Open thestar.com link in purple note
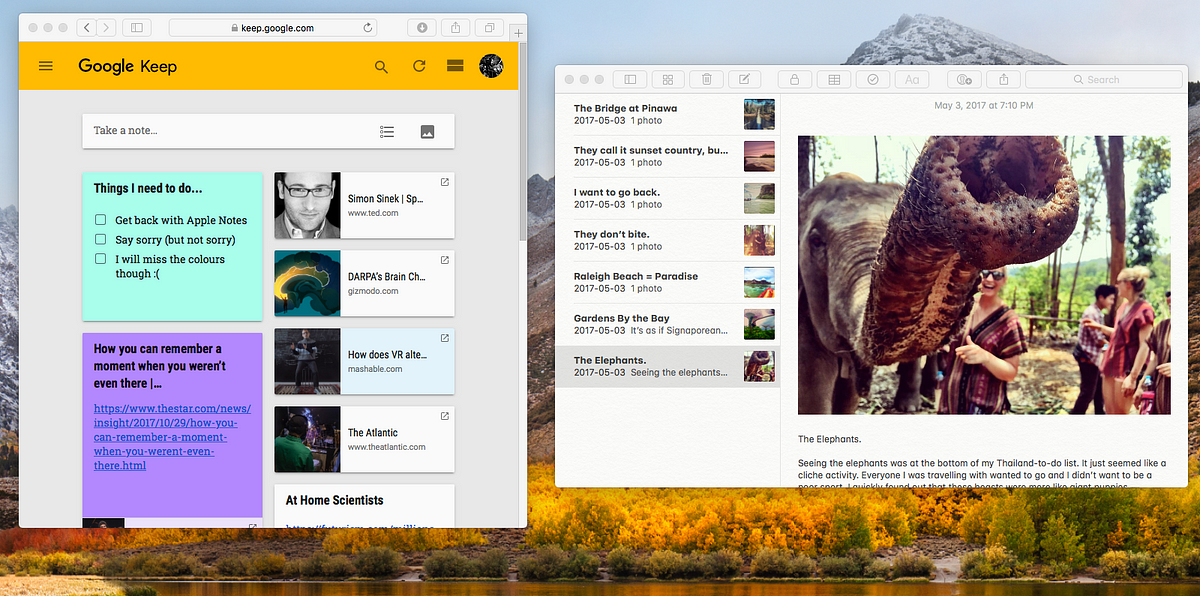Screen dimensions: 1200x596 [172, 437]
